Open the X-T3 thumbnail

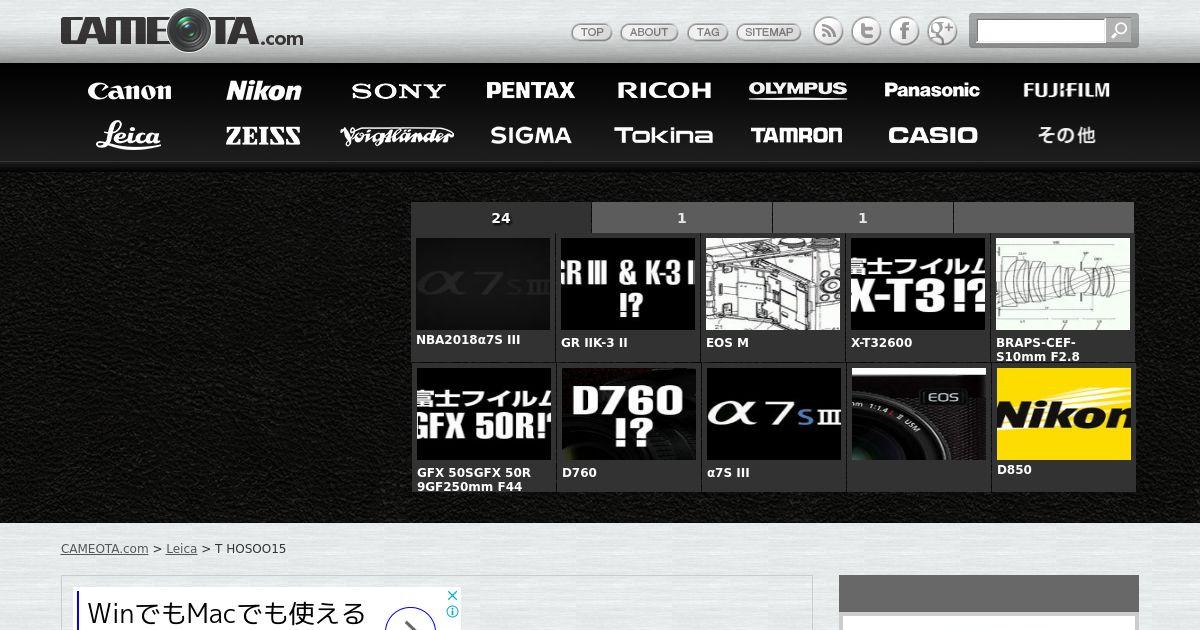point(918,284)
